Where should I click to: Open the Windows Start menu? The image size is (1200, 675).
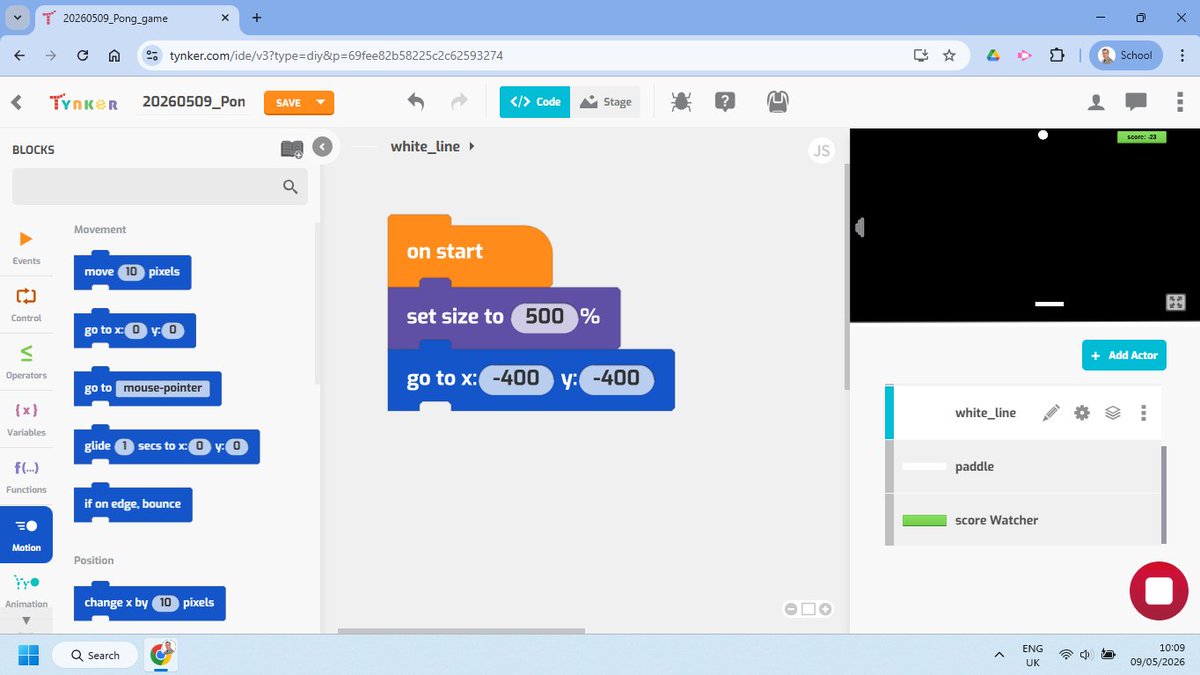[27, 655]
